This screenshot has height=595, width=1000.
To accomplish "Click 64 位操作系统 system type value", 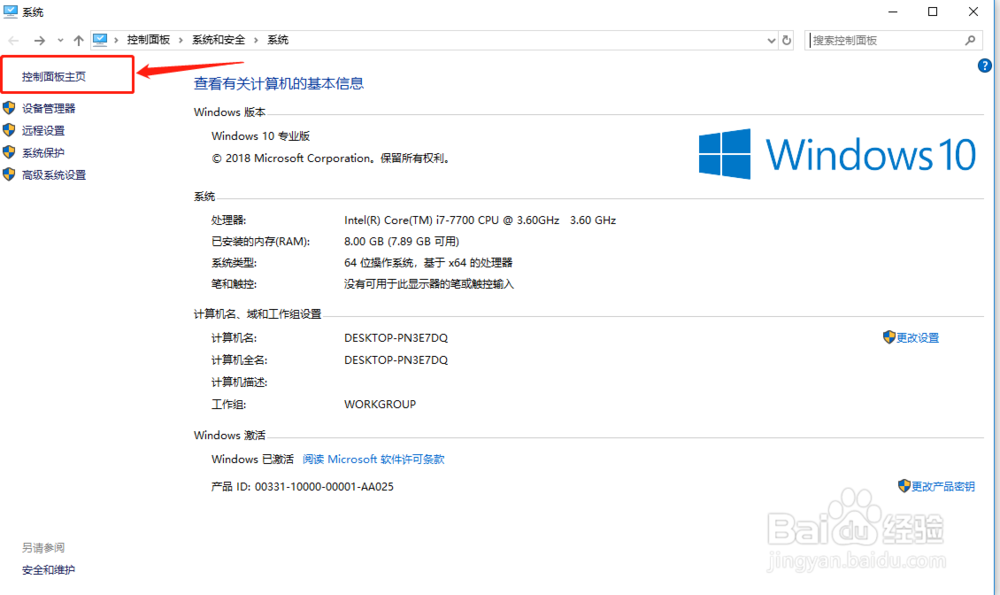I will tap(428, 263).
